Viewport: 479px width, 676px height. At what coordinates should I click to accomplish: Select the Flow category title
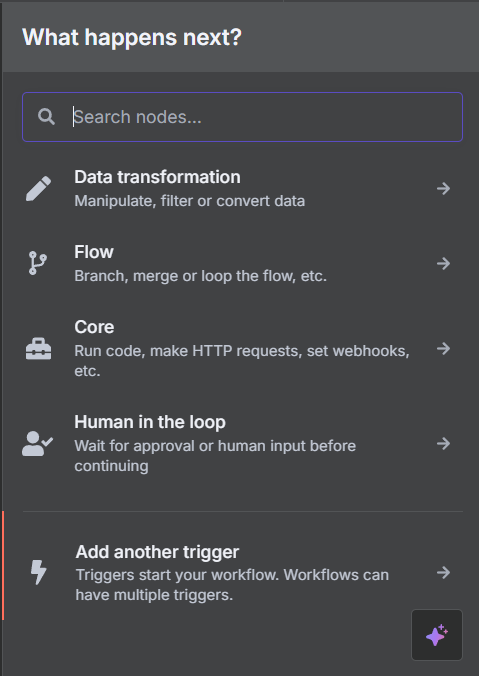pos(94,252)
